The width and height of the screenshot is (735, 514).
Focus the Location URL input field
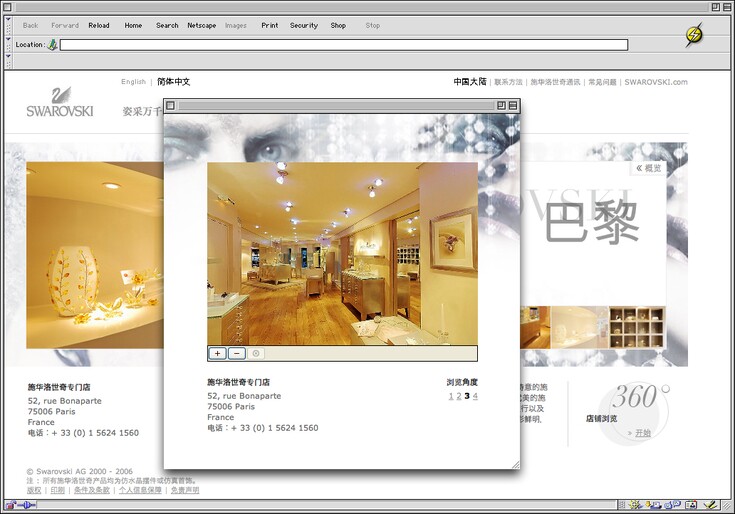[x=344, y=45]
